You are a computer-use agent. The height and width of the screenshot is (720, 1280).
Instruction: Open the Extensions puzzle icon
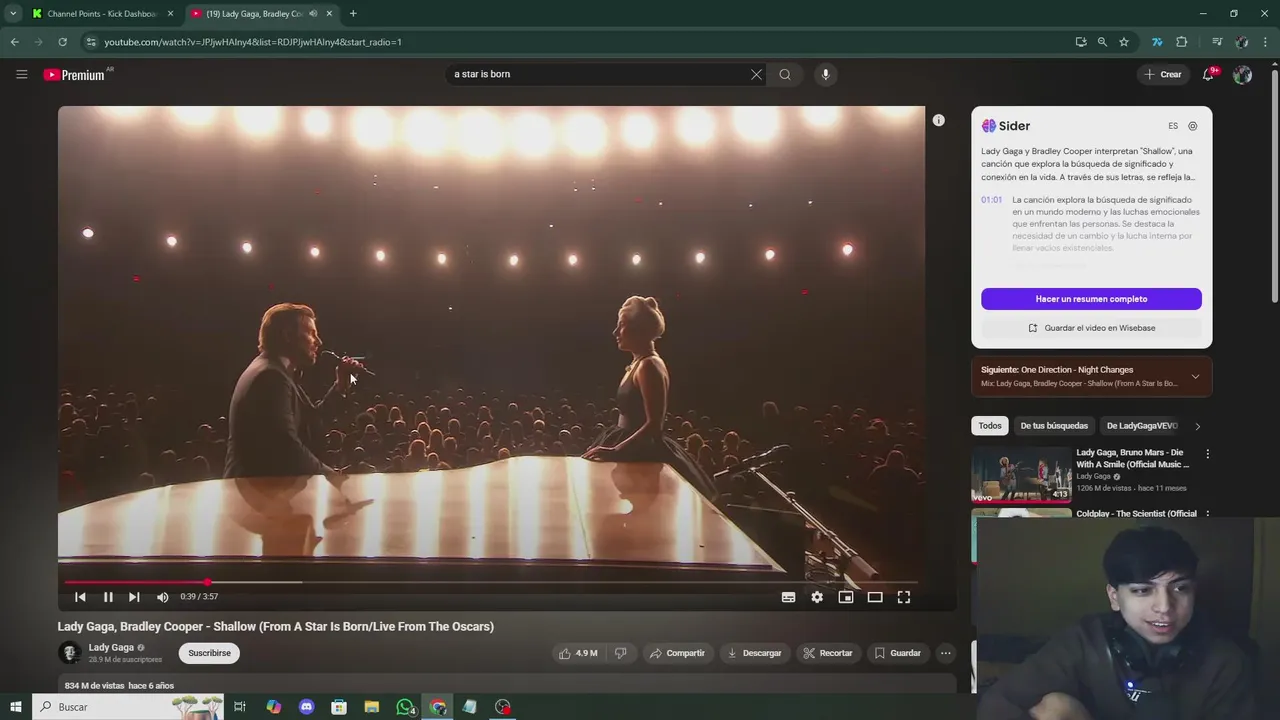click(x=1182, y=42)
